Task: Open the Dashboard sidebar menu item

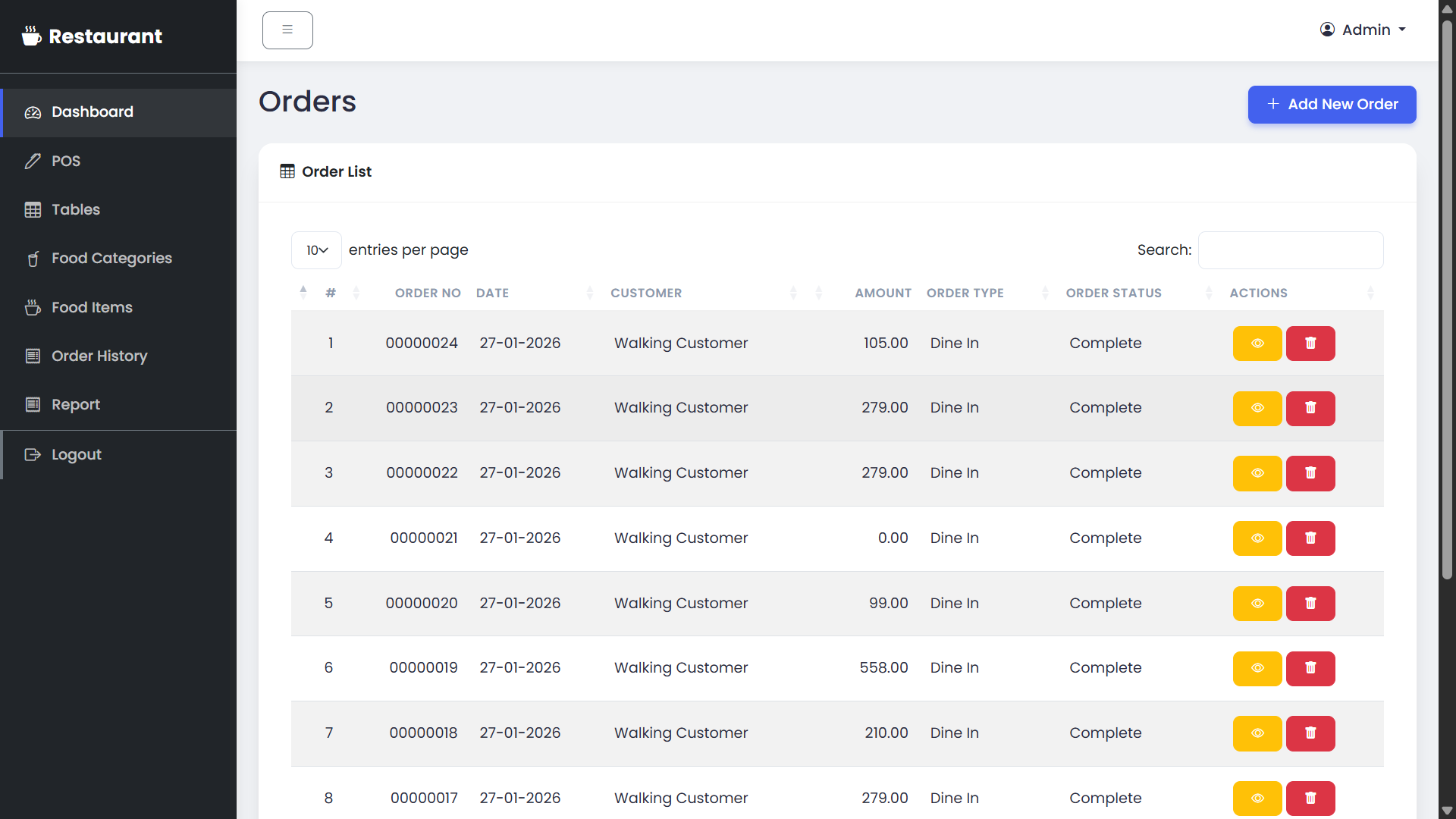Action: [120, 112]
